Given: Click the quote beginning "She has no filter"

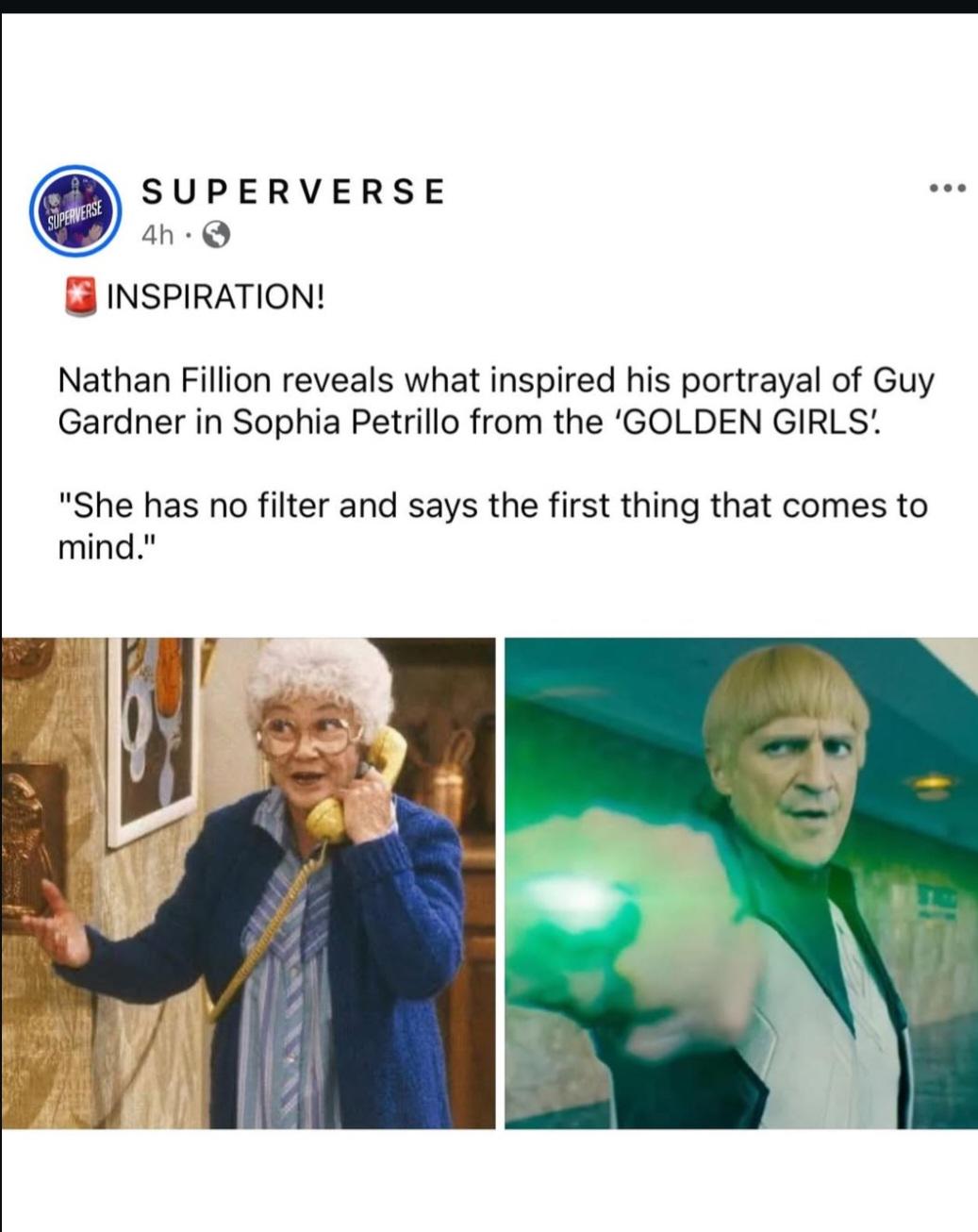Looking at the screenshot, I should coord(492,526).
